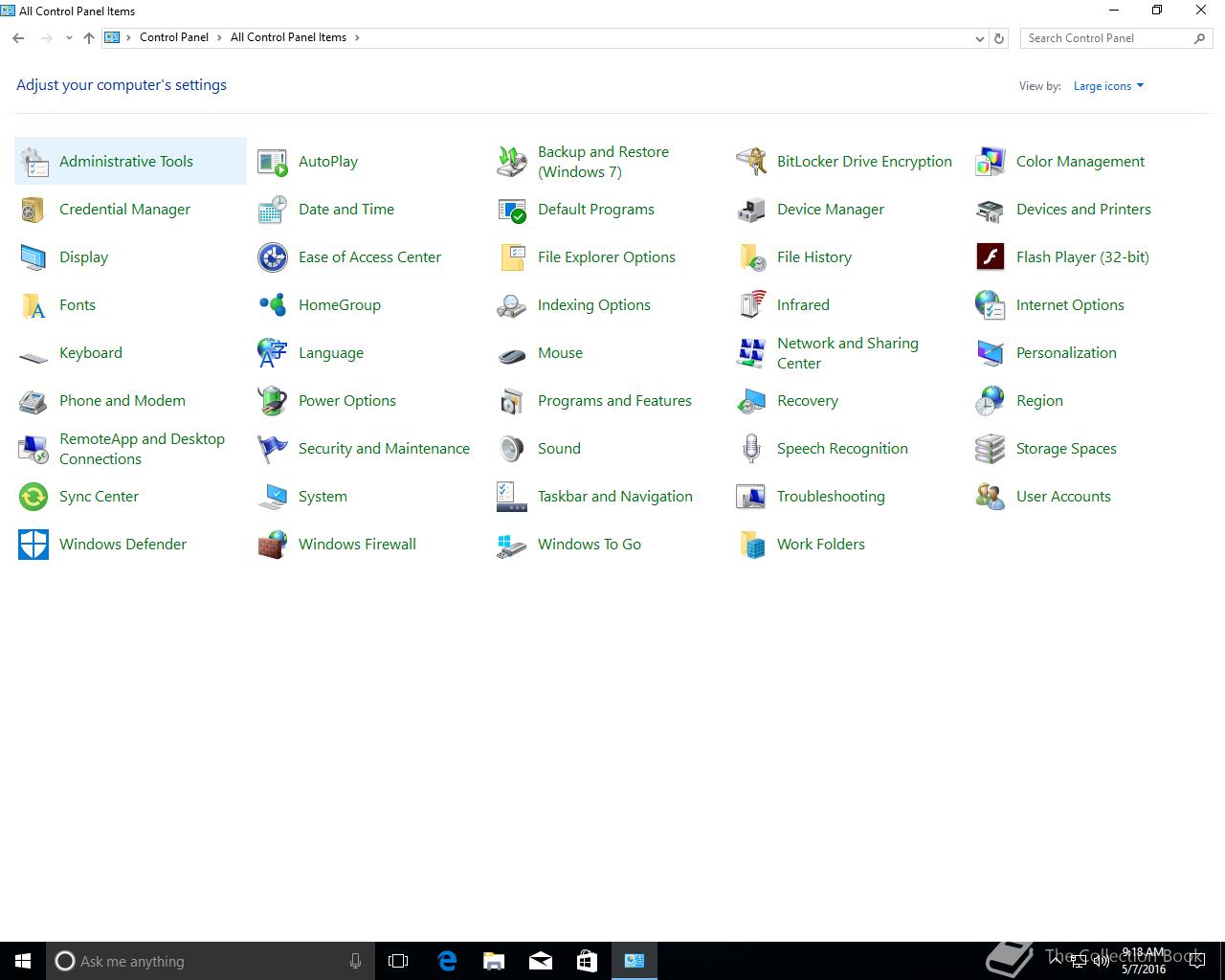
Task: Expand the Recent locations dropdown arrow
Action: pos(69,38)
